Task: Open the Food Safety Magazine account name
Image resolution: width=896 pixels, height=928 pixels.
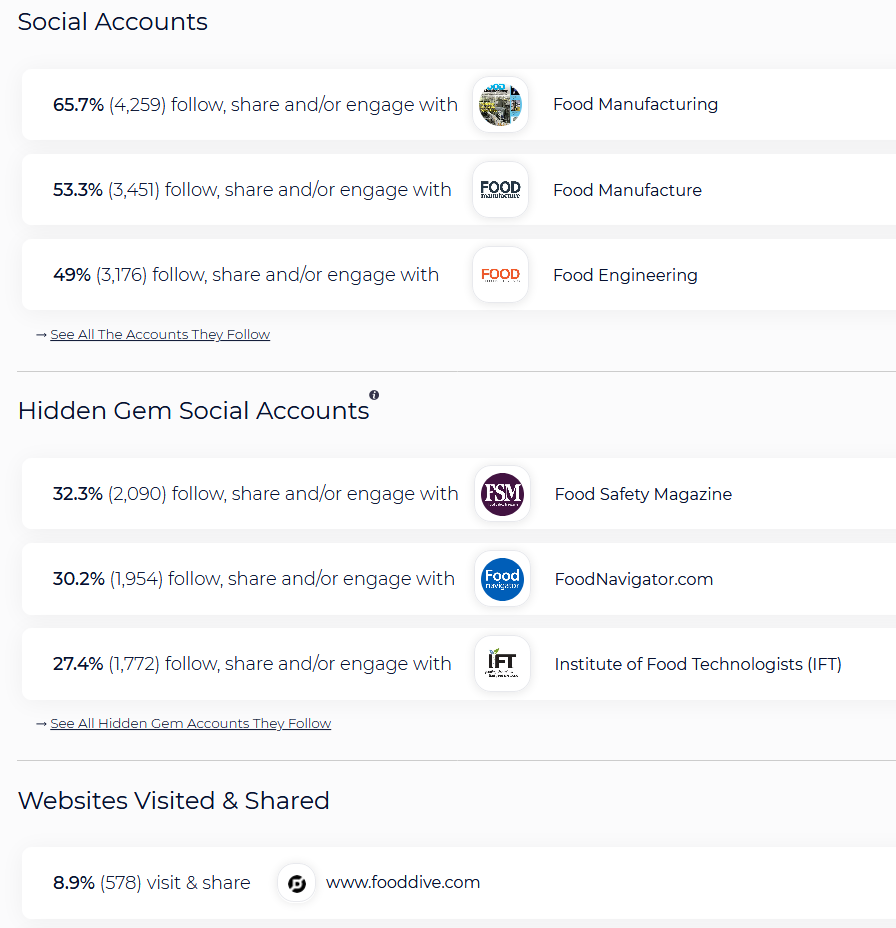Action: point(643,494)
